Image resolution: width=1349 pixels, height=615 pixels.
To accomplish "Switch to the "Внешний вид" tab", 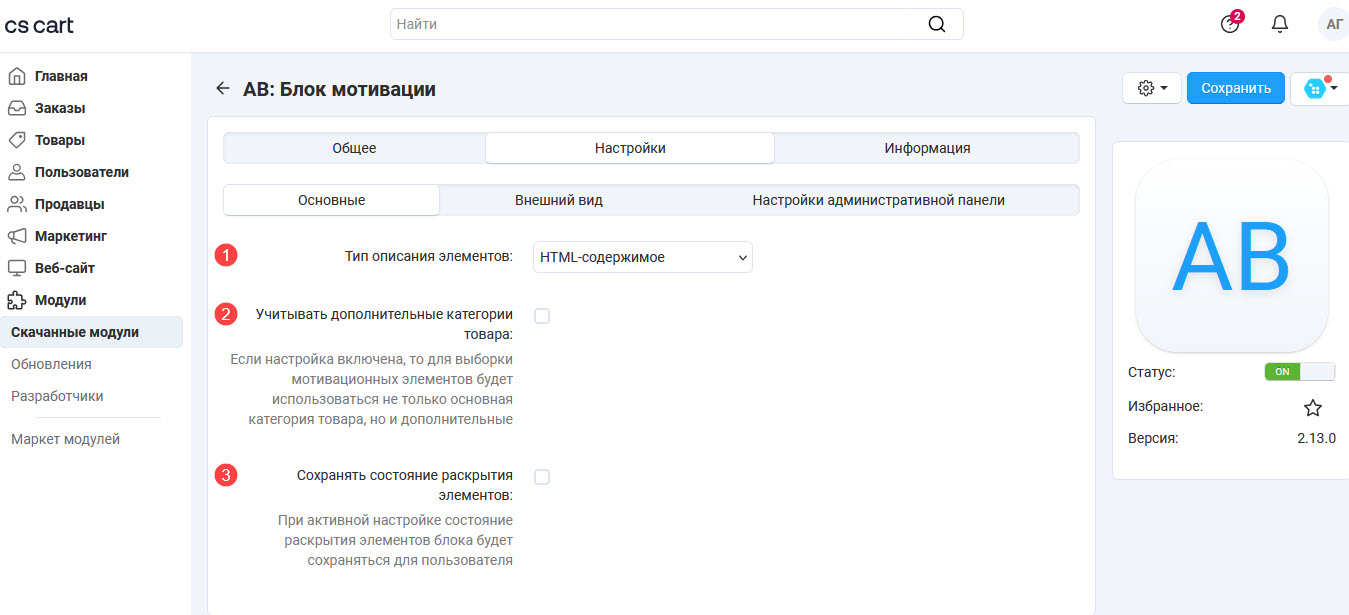I will pyautogui.click(x=558, y=200).
